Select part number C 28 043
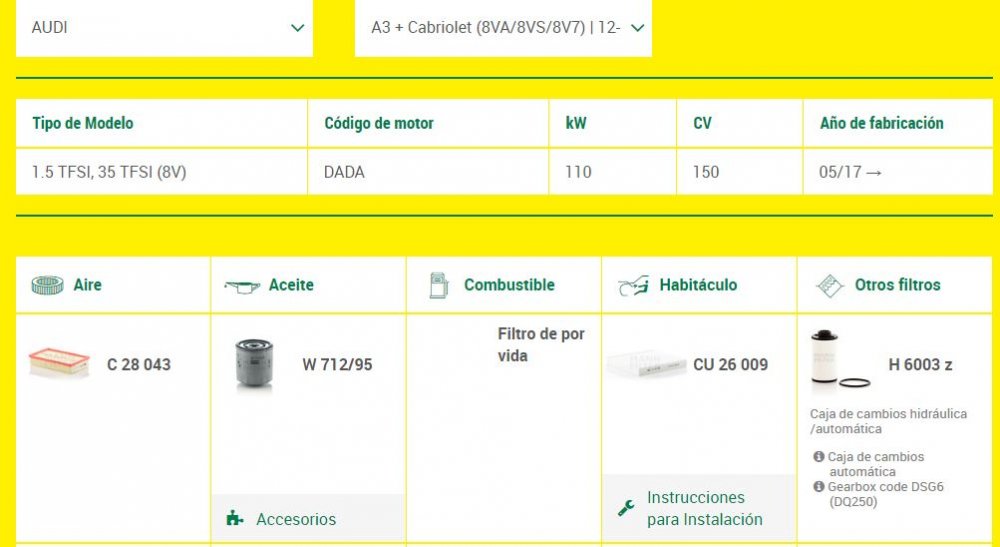1000x547 pixels. coord(139,365)
